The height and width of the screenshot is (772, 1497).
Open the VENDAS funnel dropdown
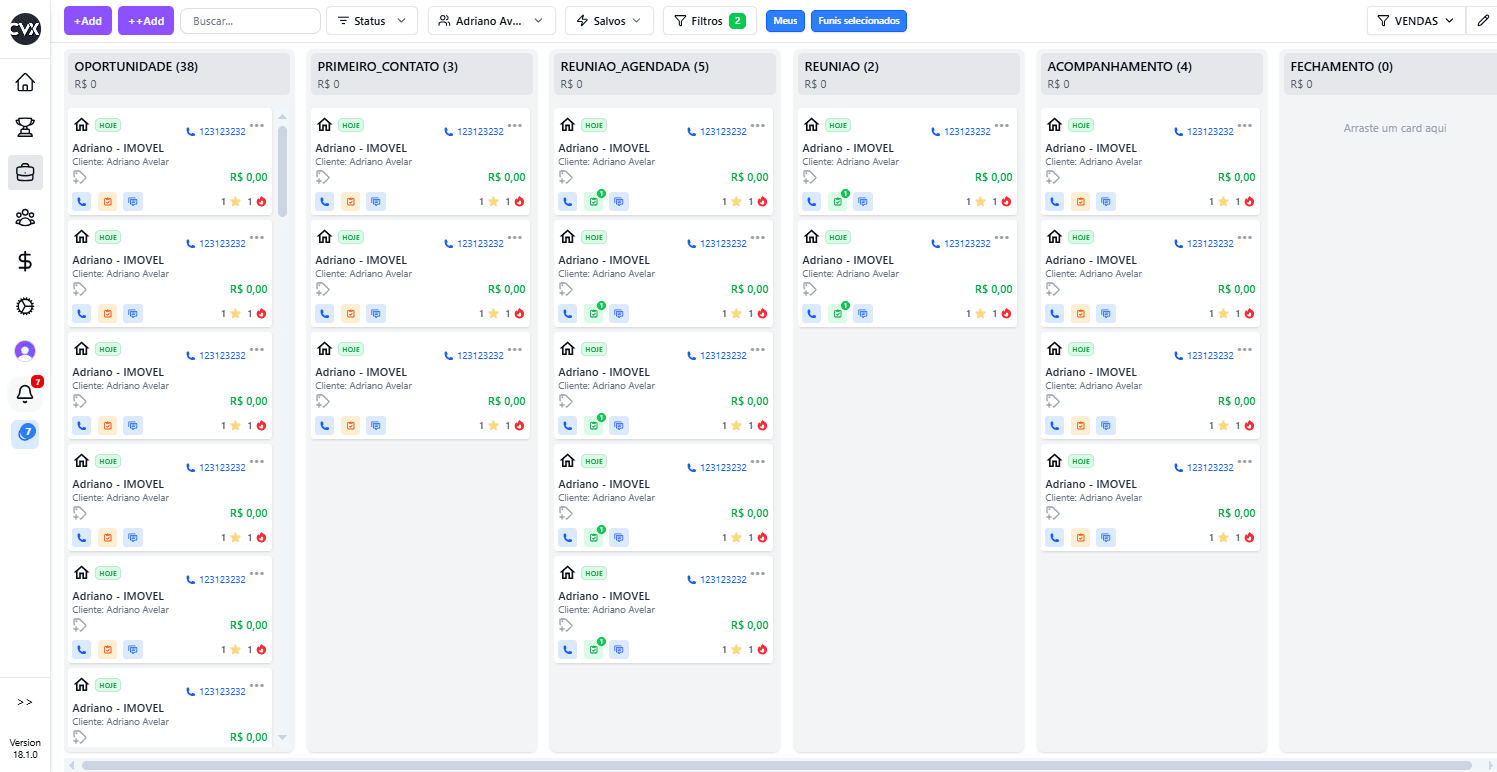[1414, 20]
